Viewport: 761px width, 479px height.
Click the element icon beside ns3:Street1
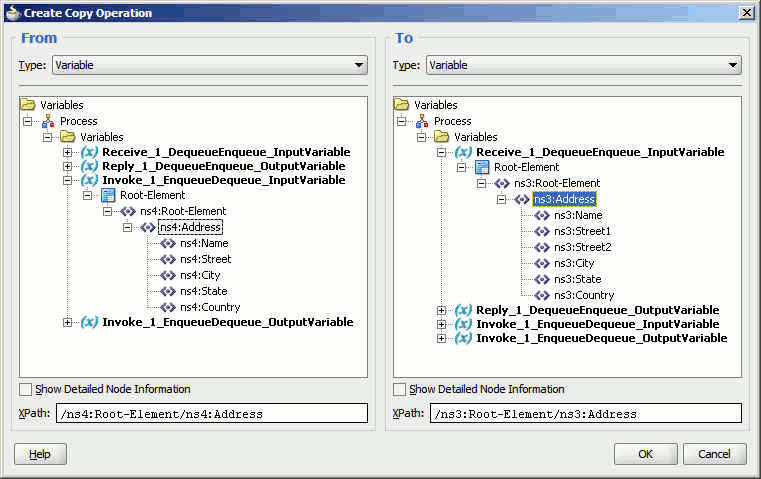tap(542, 231)
